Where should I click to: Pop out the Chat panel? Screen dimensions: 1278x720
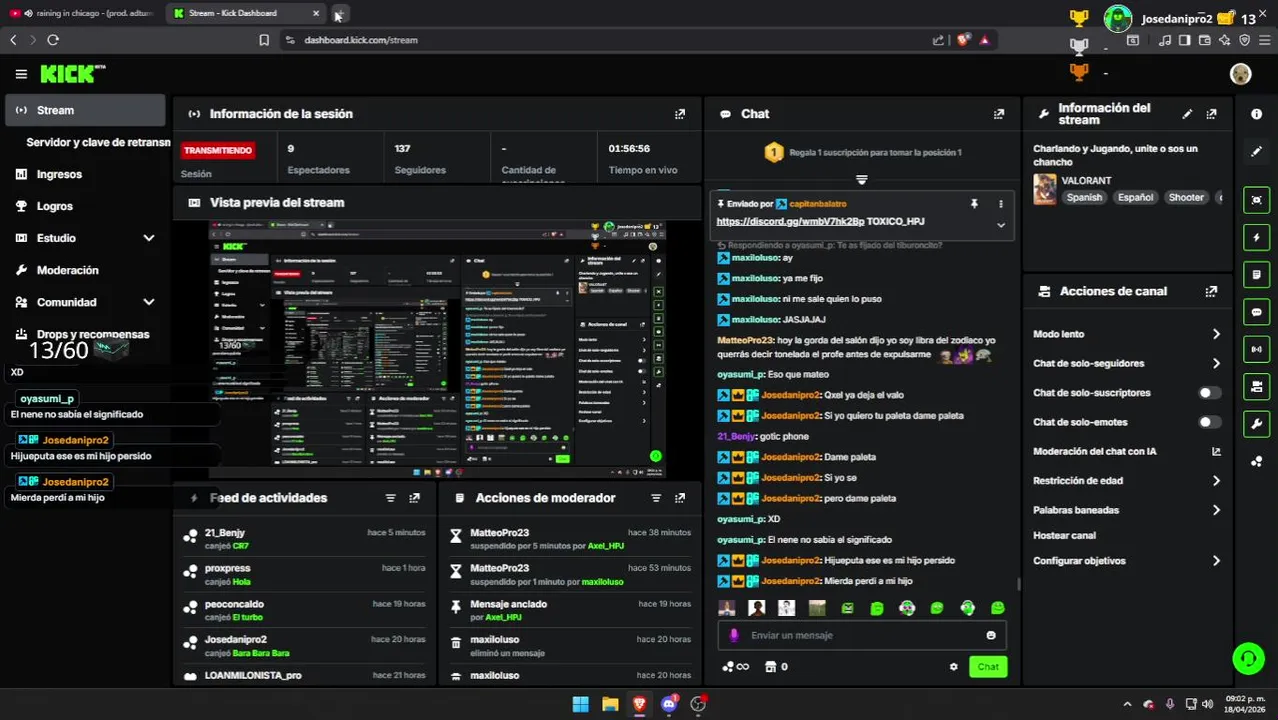pyautogui.click(x=998, y=114)
